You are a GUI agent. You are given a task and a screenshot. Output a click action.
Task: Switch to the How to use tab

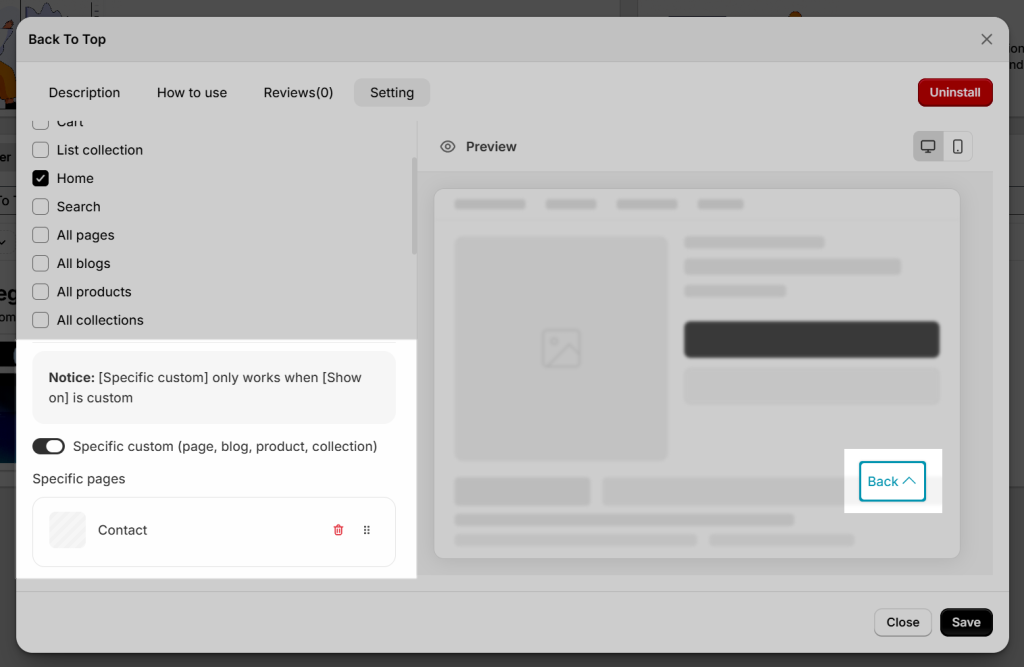click(x=192, y=93)
